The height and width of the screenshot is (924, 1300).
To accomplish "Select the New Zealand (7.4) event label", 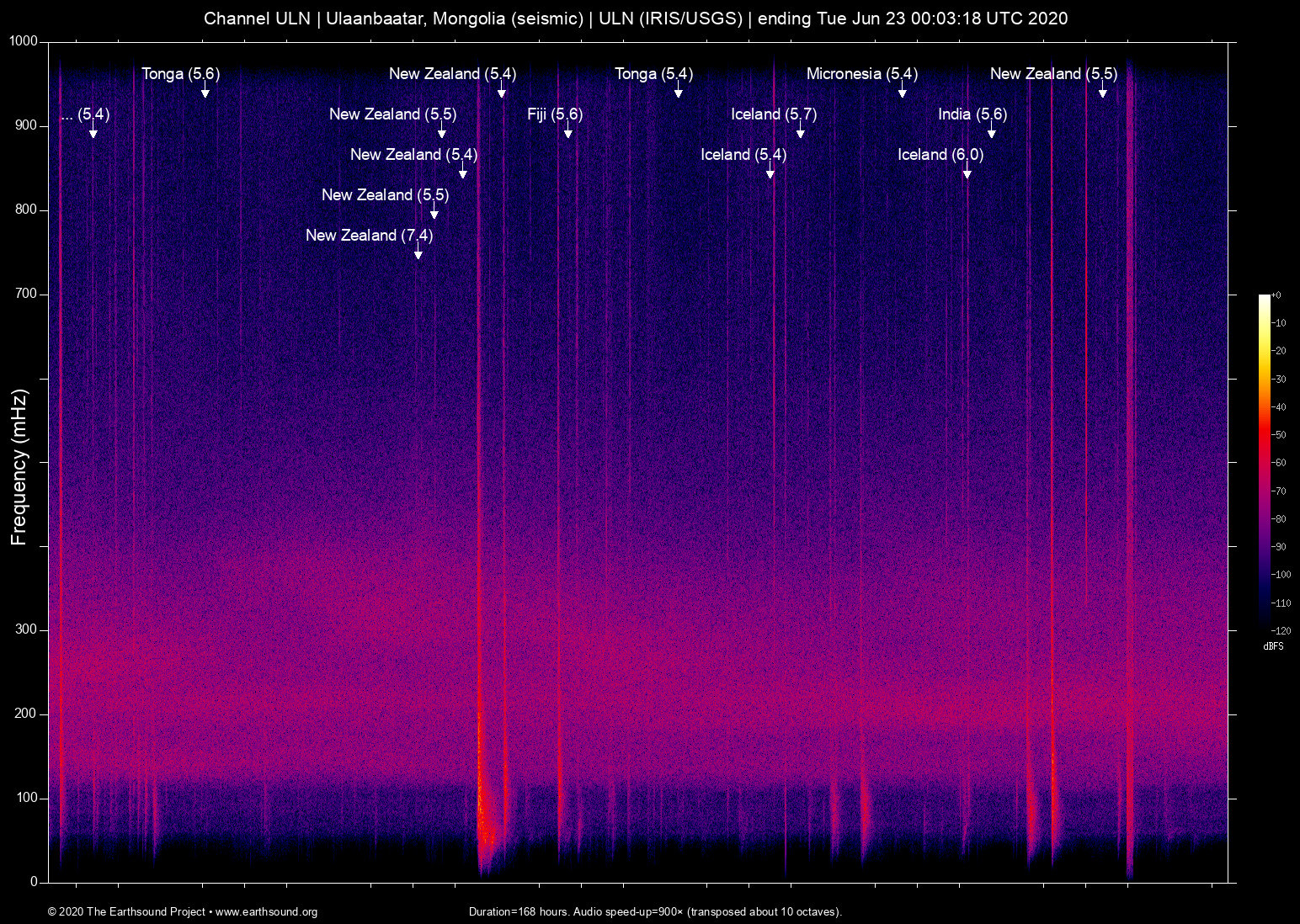I will tap(369, 236).
